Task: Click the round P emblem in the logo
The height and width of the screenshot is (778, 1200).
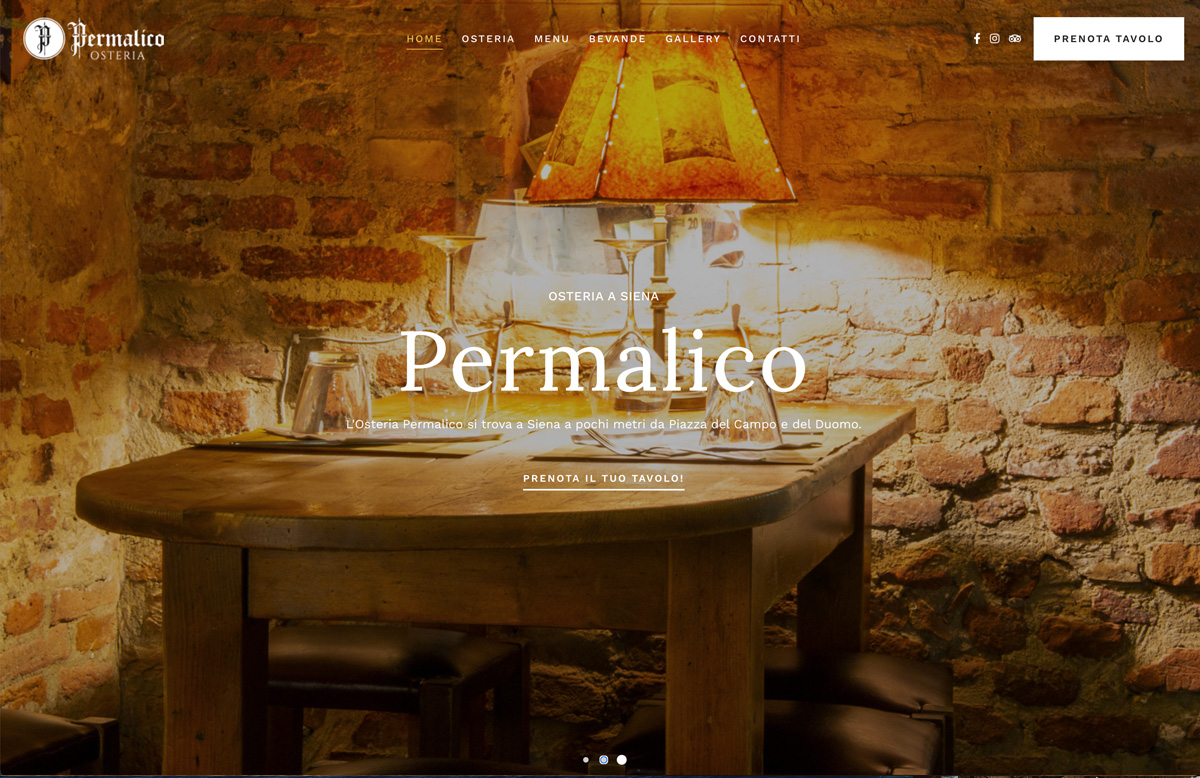Action: (43, 39)
